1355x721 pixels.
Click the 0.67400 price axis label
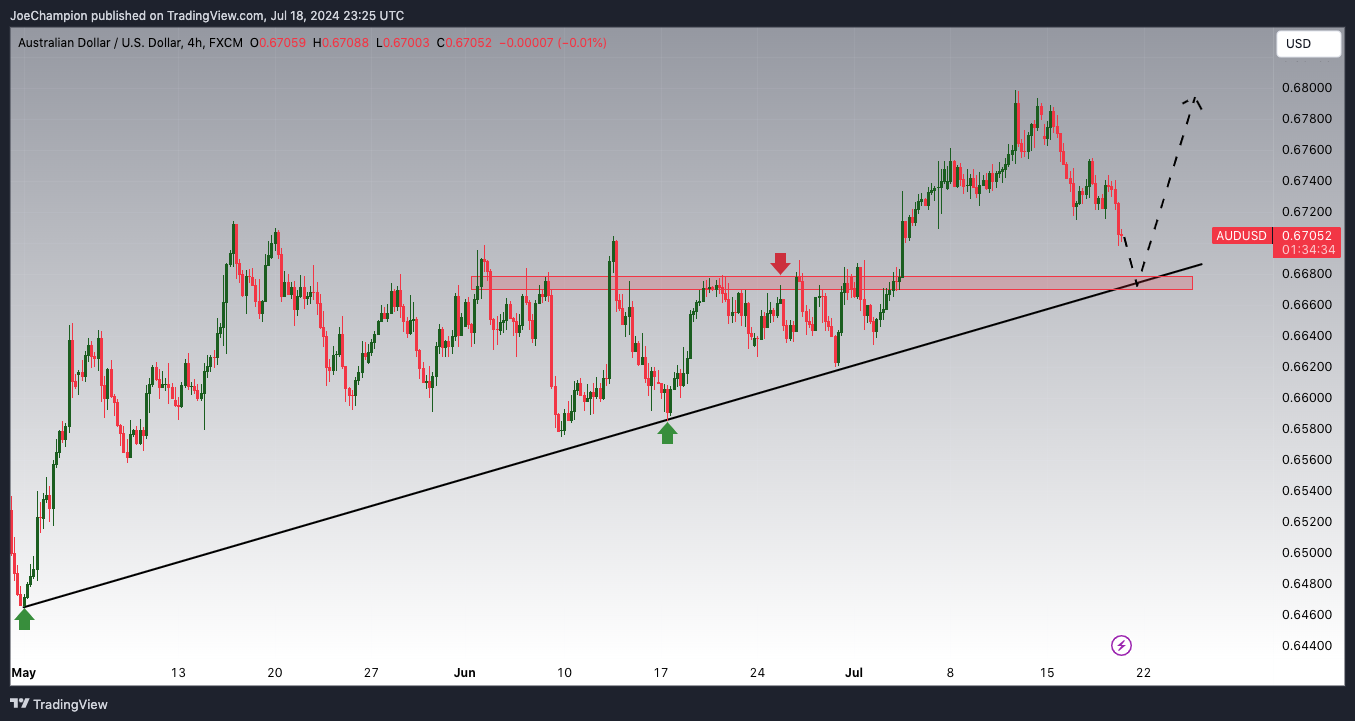[x=1306, y=181]
